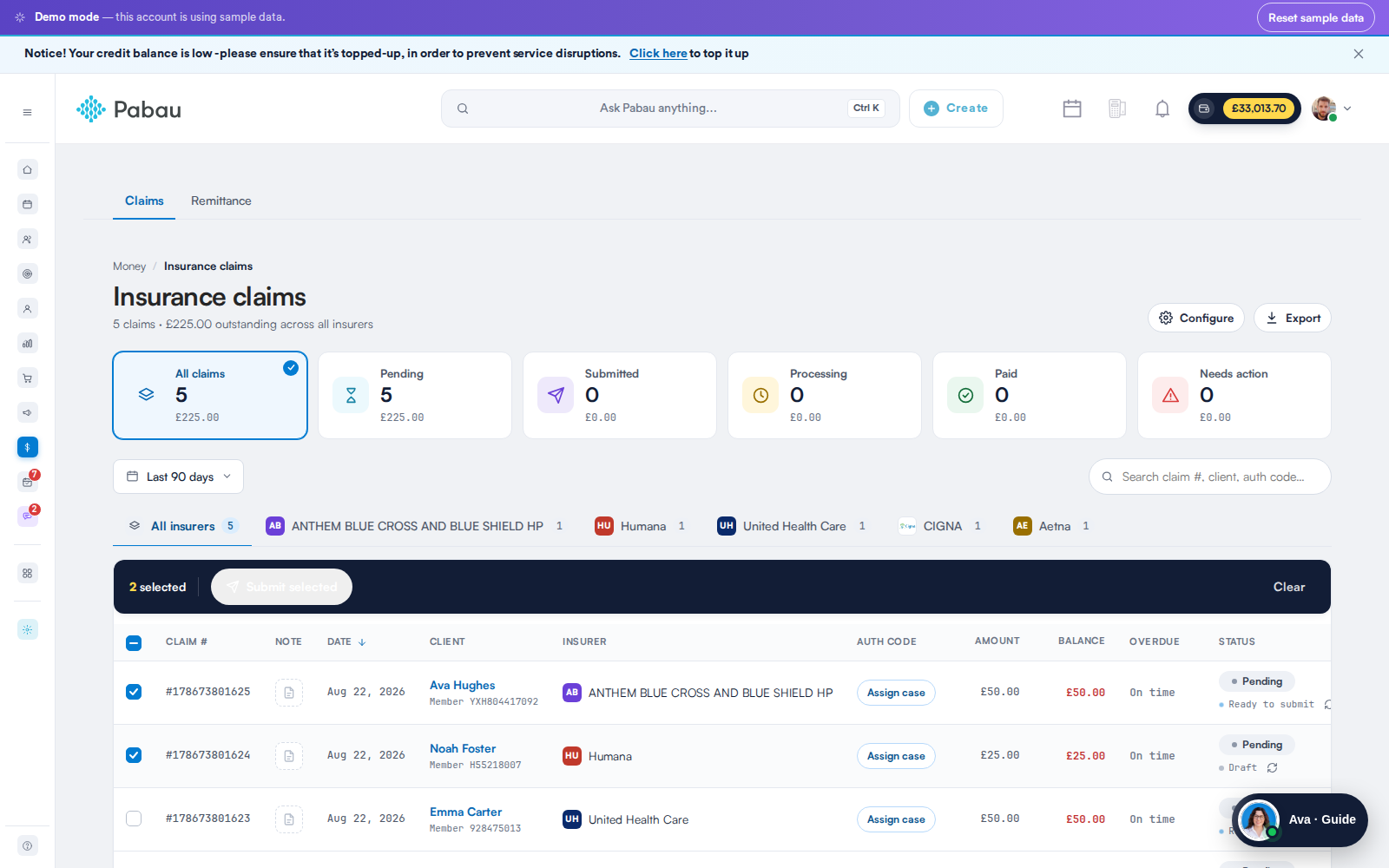Filter by the Paid summary card
Image resolution: width=1389 pixels, height=868 pixels.
click(1030, 396)
